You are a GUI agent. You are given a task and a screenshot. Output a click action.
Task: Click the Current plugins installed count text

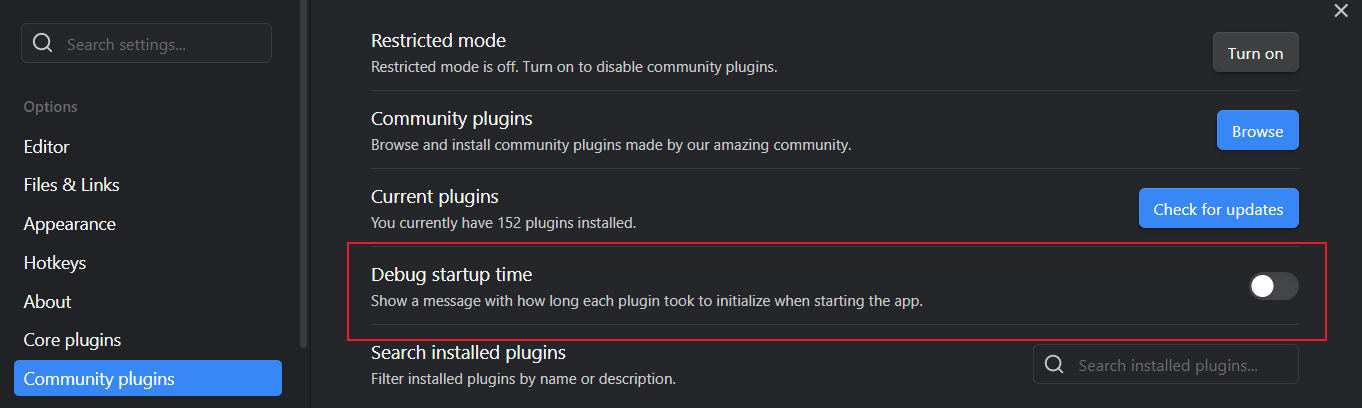[x=503, y=222]
